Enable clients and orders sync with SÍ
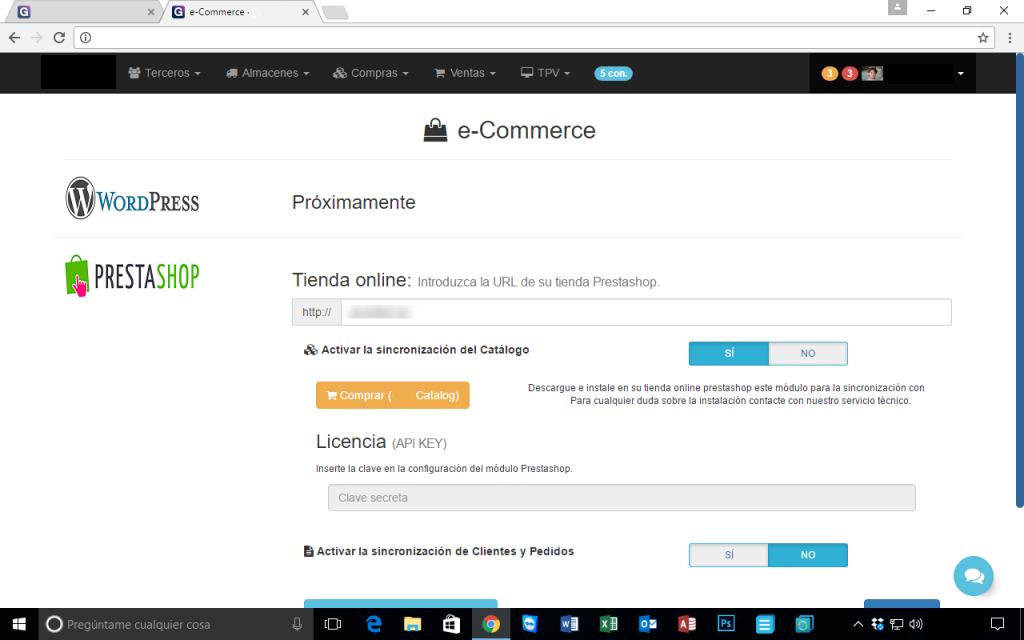Viewport: 1024px width, 640px height. tap(729, 555)
